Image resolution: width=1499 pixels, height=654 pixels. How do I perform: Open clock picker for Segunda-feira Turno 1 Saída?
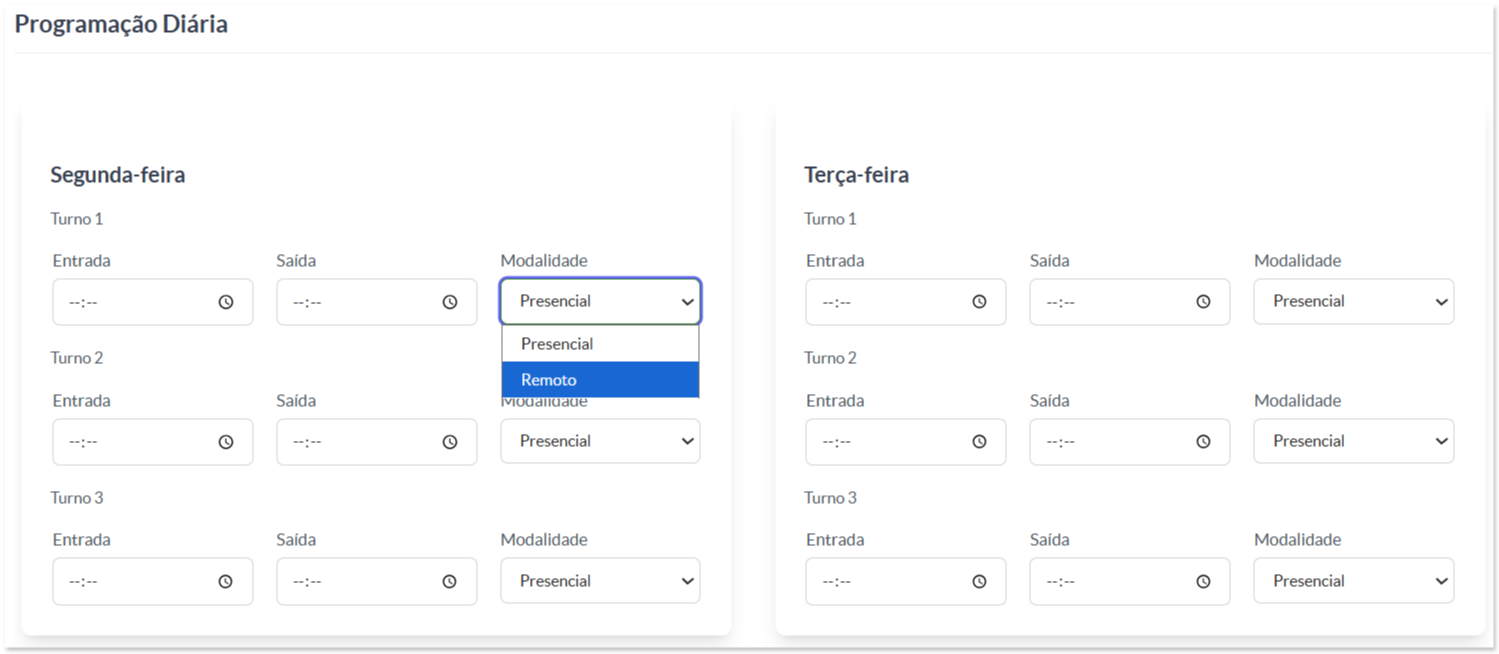click(x=450, y=302)
